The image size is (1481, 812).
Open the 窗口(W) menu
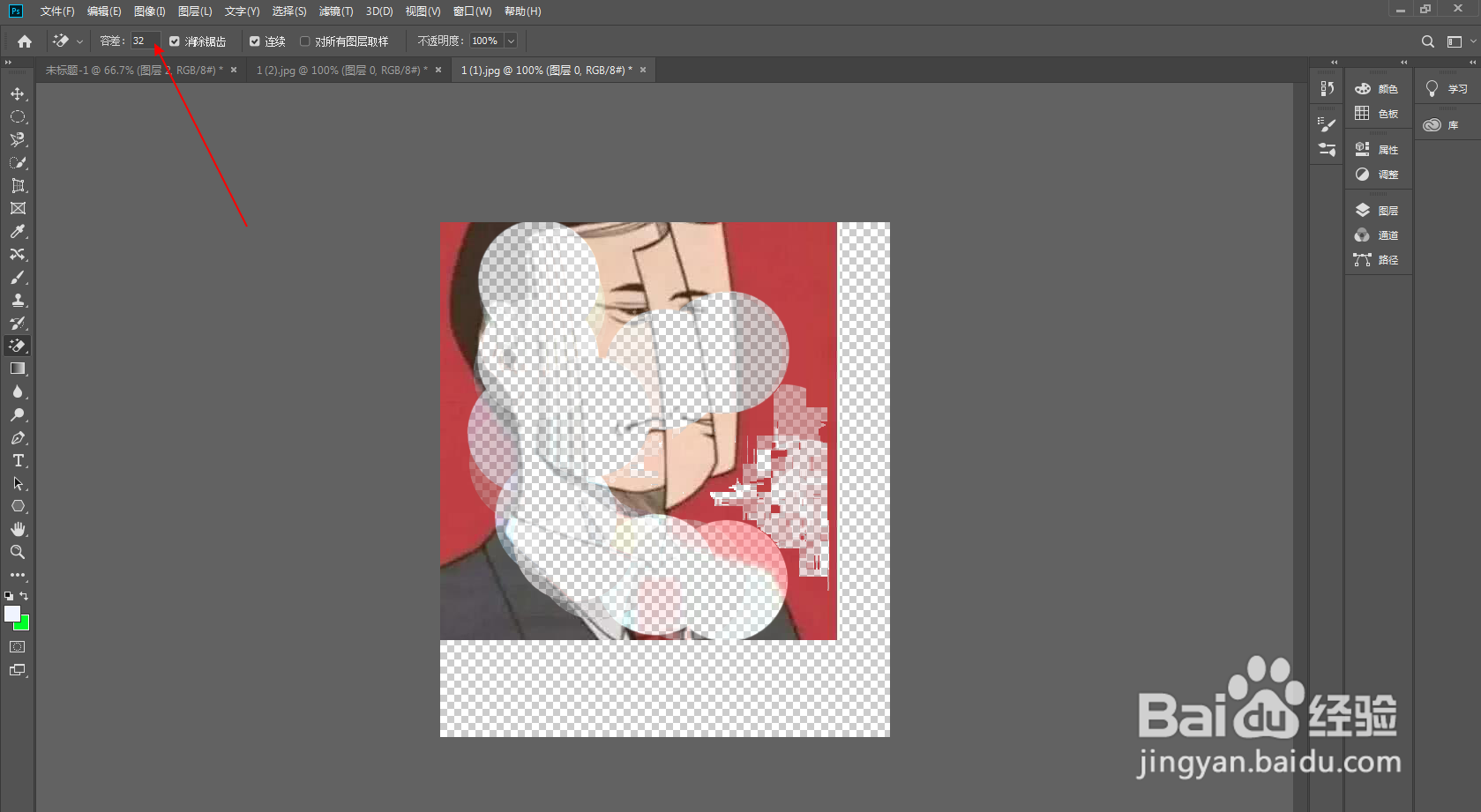tap(473, 11)
